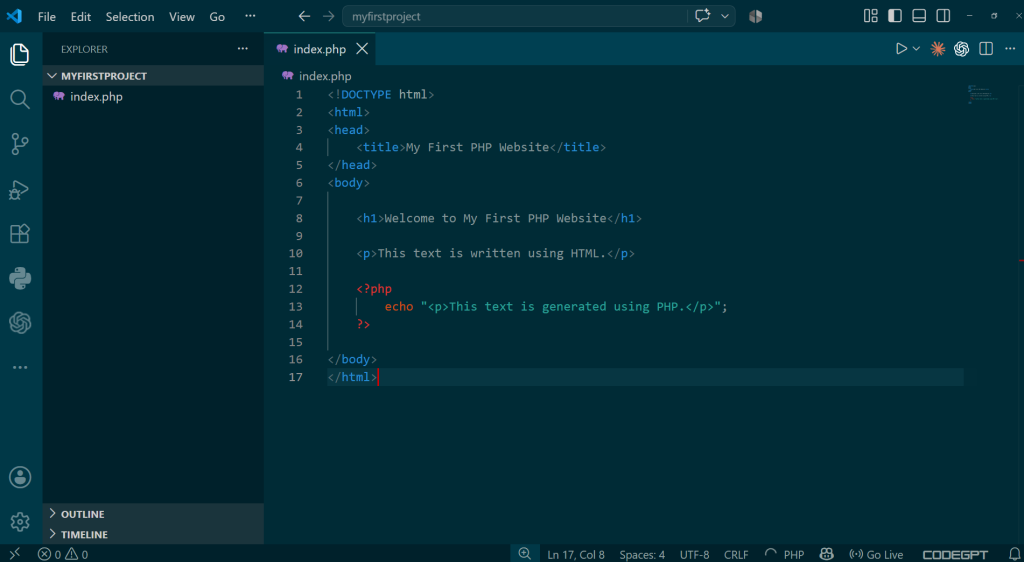
Task: Go forward with the right arrow
Action: pyautogui.click(x=328, y=16)
